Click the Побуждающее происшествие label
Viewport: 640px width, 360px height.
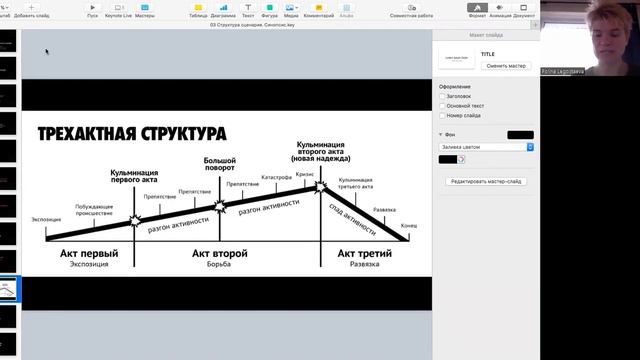[x=94, y=210]
